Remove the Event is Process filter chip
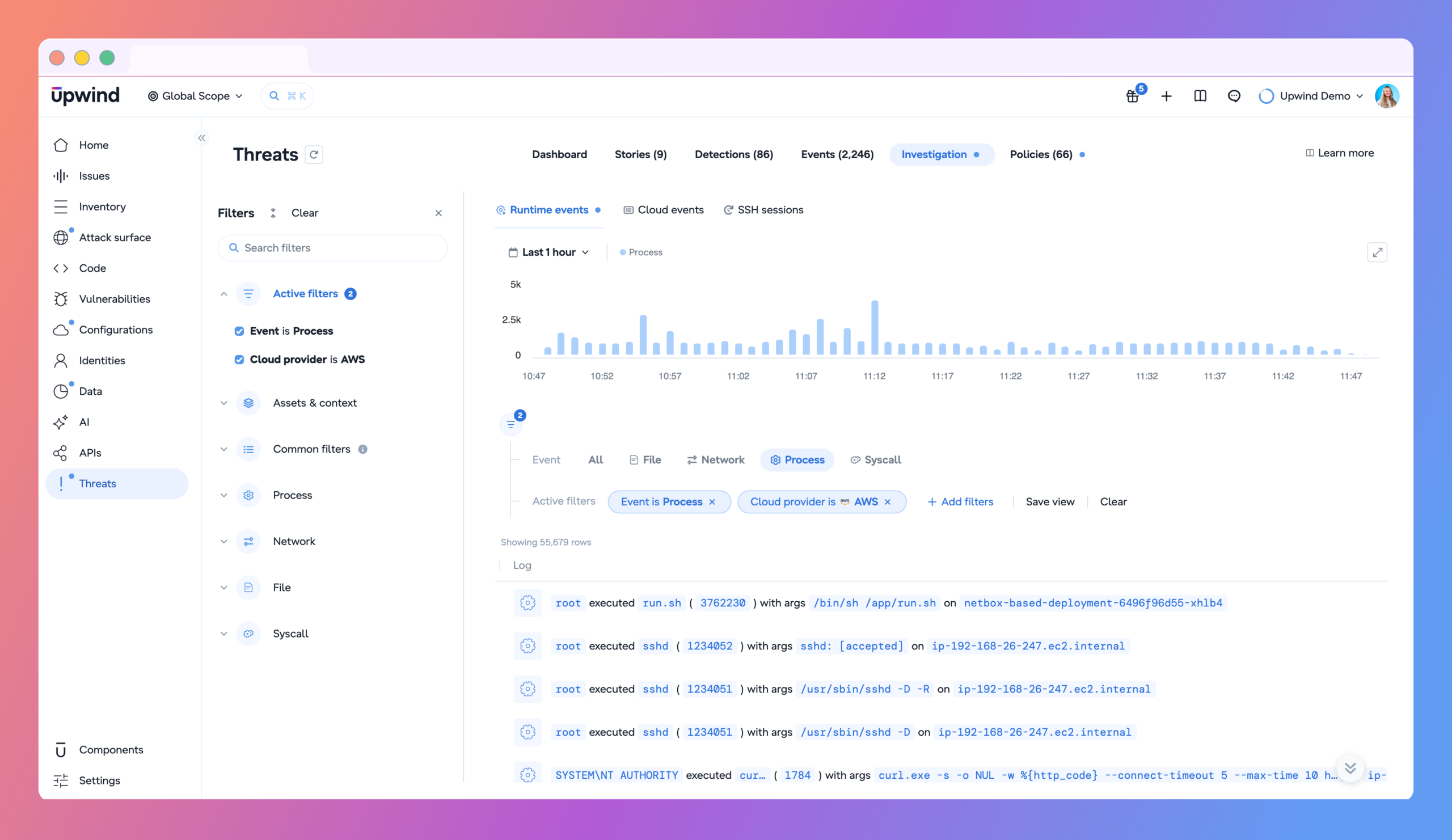 pyautogui.click(x=712, y=502)
